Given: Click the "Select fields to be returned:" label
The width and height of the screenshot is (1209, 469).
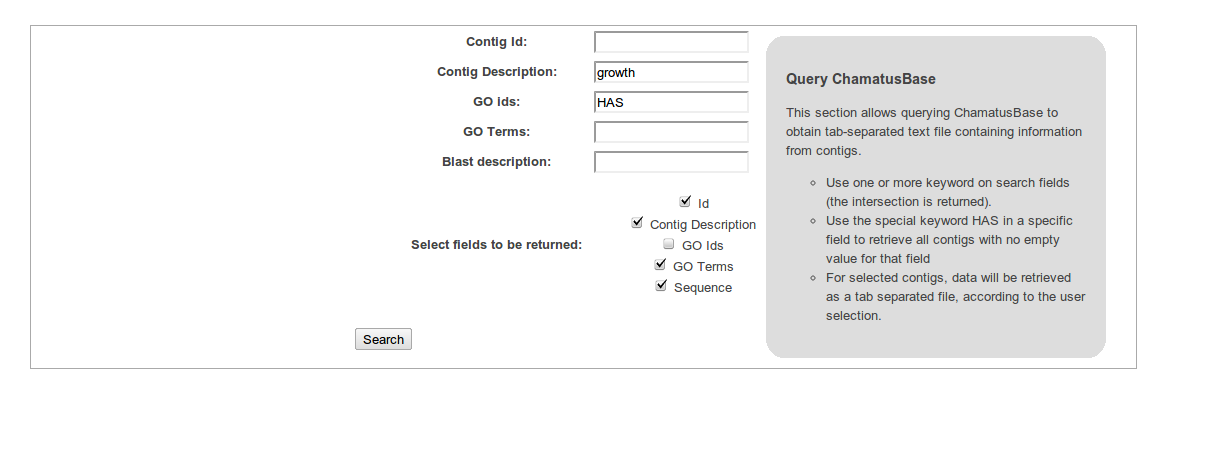Looking at the screenshot, I should click(x=497, y=245).
